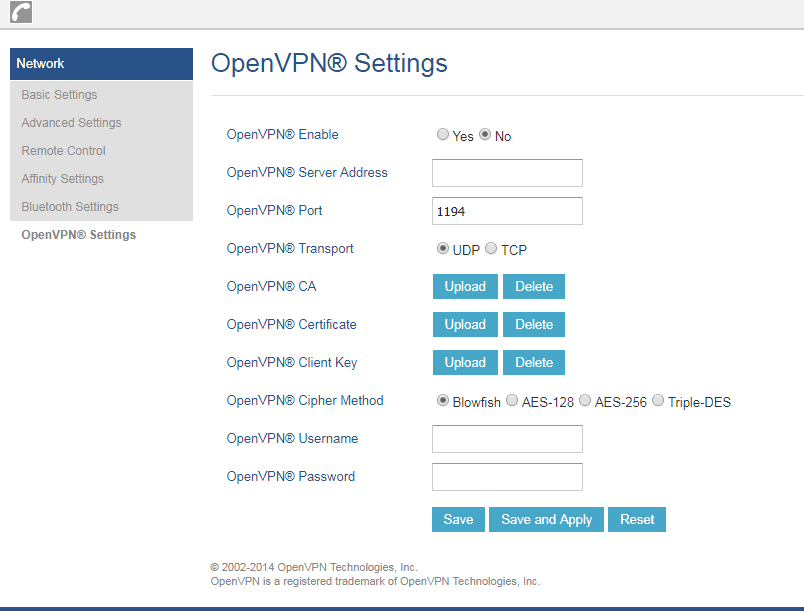Open Affinity Settings
This screenshot has height=611, width=804.
tap(62, 178)
